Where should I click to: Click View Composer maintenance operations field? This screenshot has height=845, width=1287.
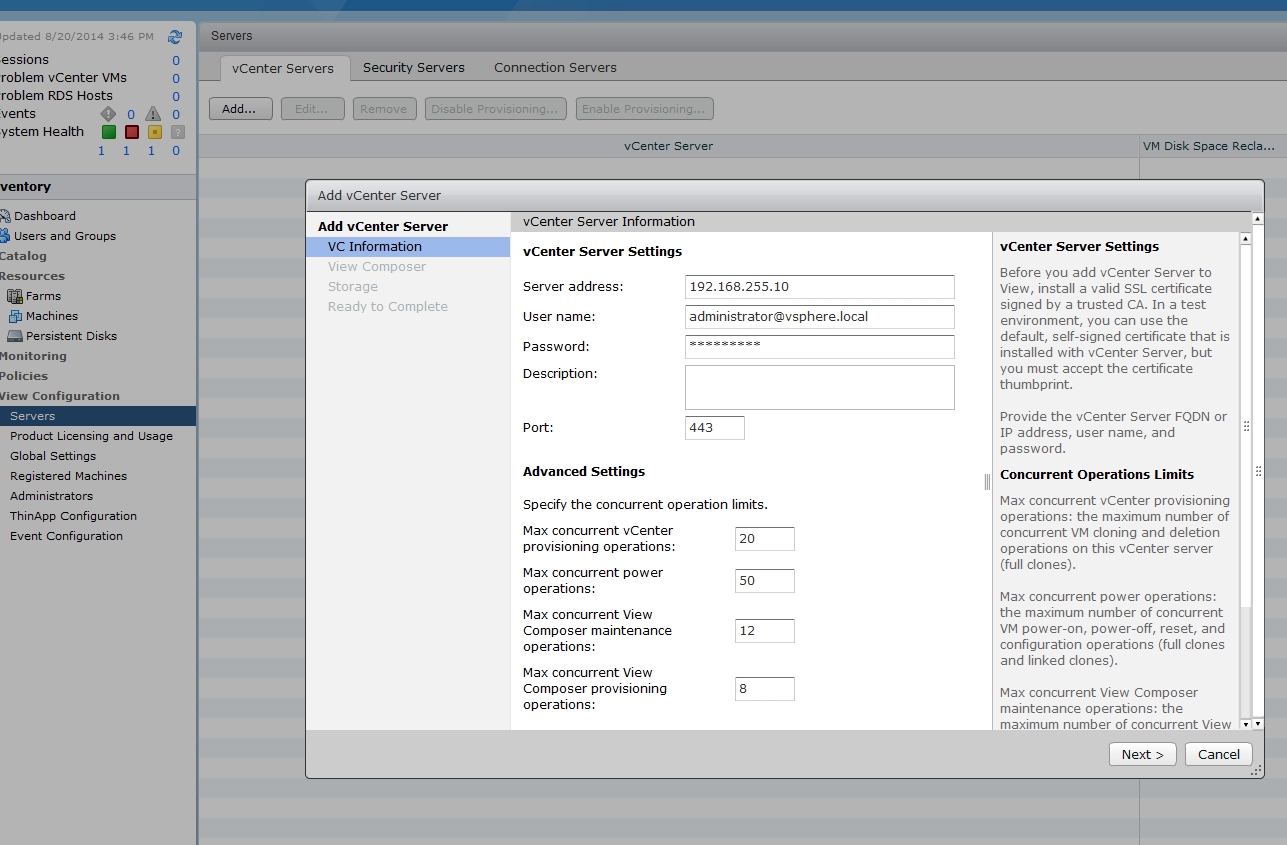pyautogui.click(x=764, y=631)
